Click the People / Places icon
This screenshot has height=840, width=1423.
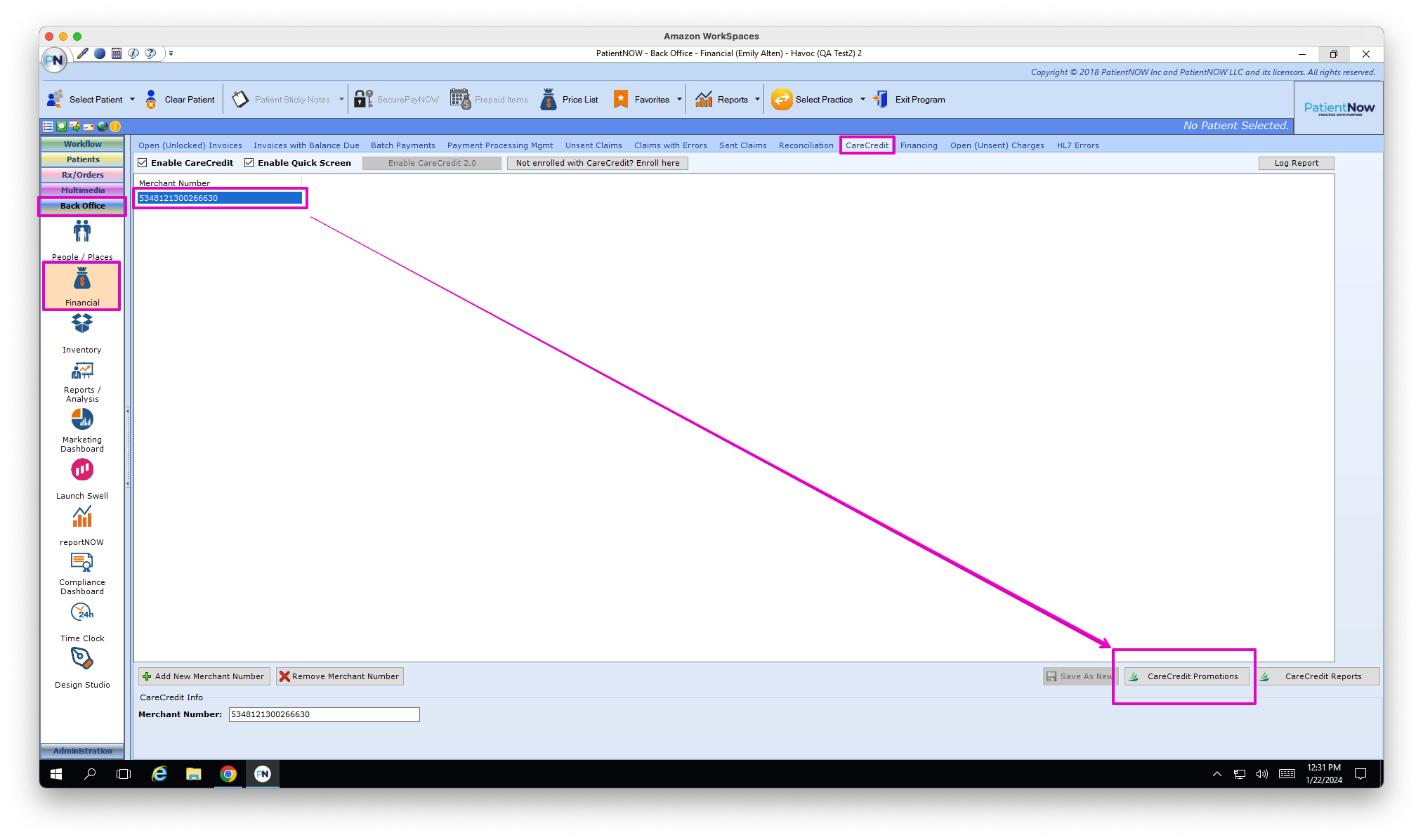[x=82, y=231]
